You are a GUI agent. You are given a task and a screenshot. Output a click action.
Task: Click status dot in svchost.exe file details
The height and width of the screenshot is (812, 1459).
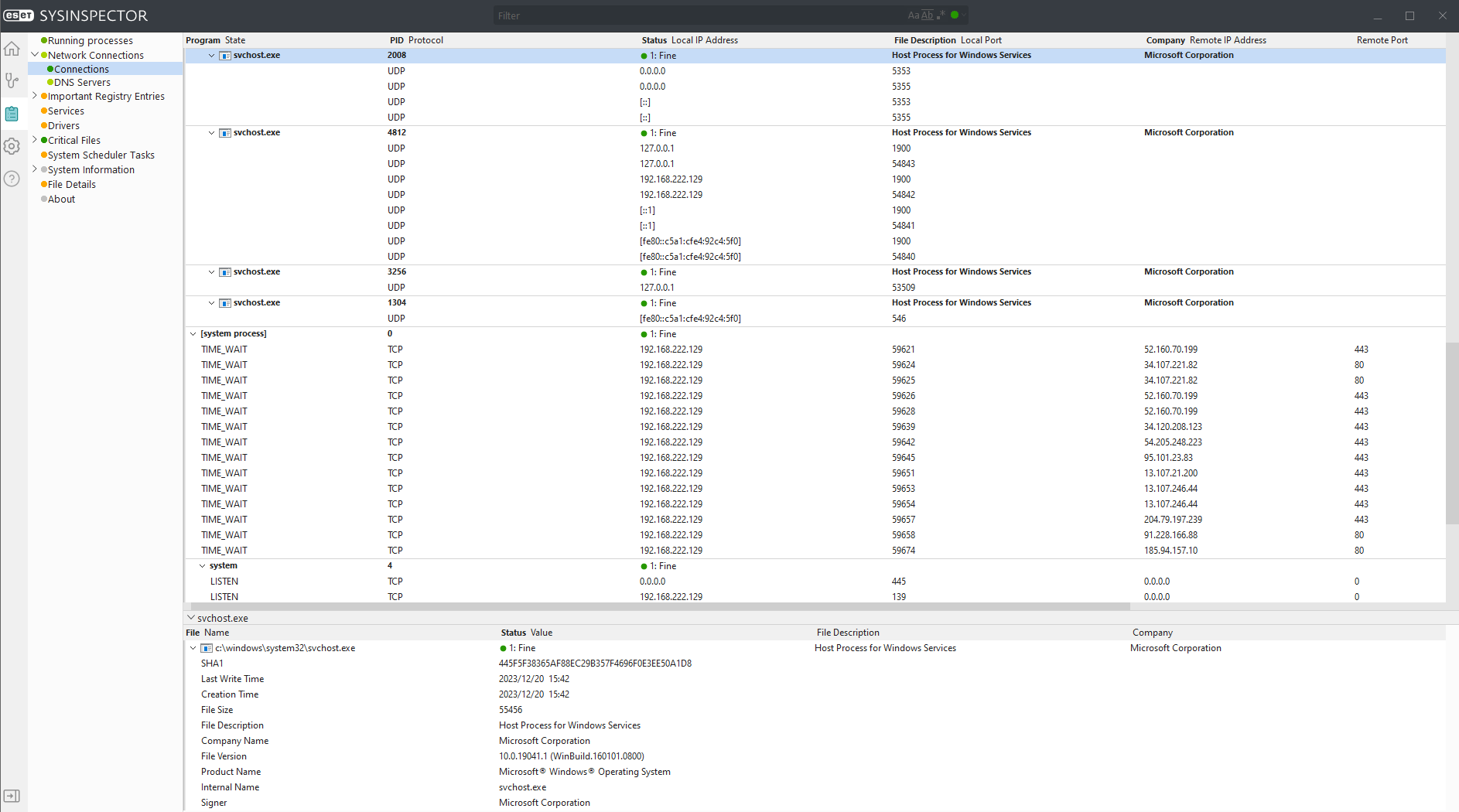click(503, 648)
